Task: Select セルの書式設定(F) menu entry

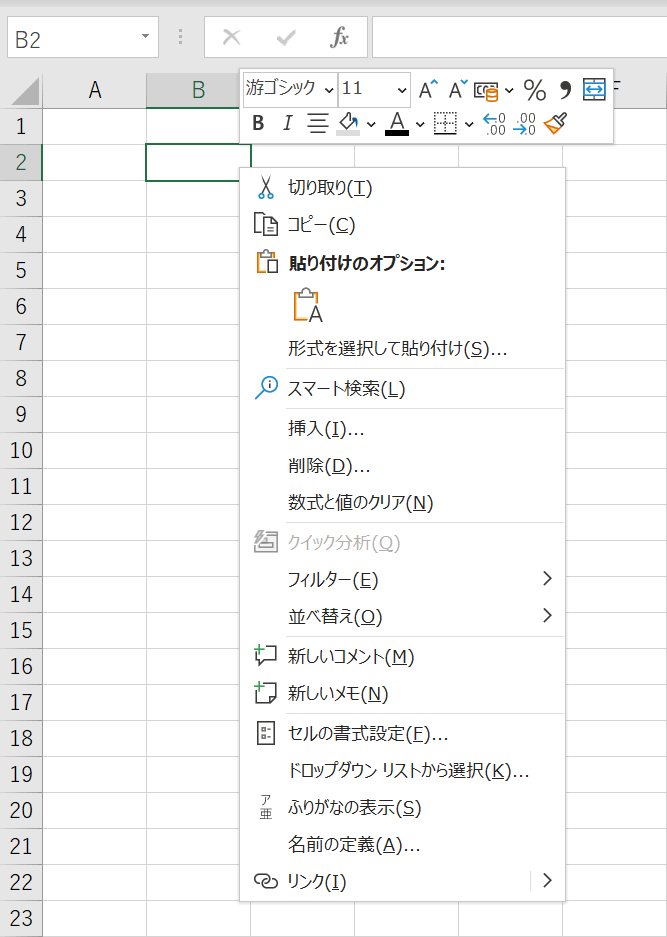Action: click(x=367, y=733)
